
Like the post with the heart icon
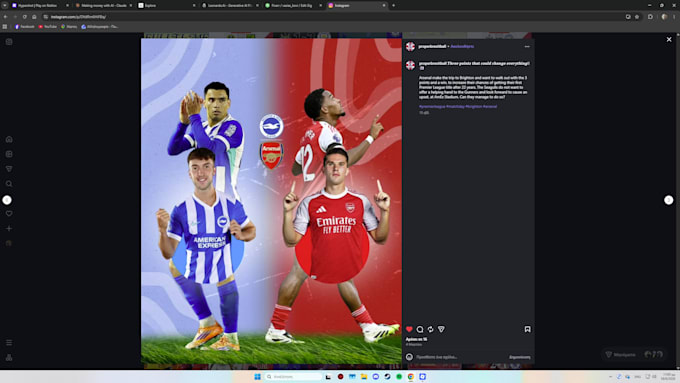(409, 329)
